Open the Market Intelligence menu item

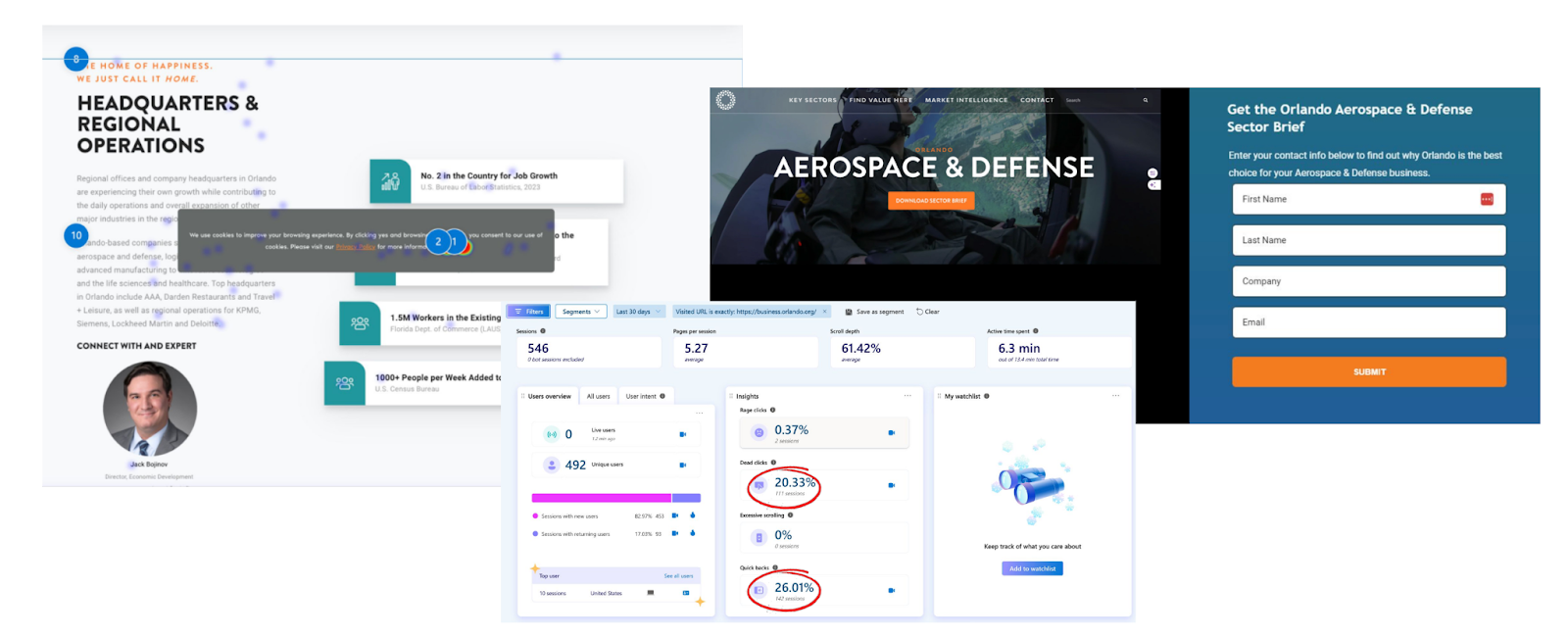pos(965,100)
